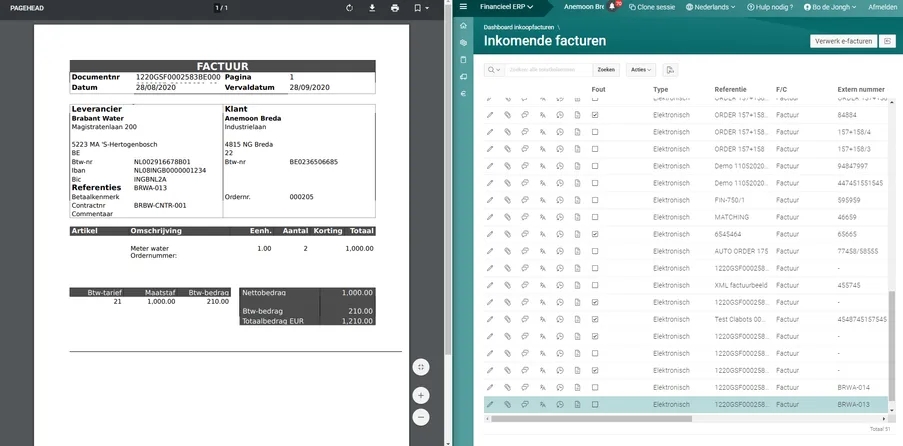This screenshot has height=446, width=903.
Task: Click the search field for all text columns
Action: click(x=548, y=70)
